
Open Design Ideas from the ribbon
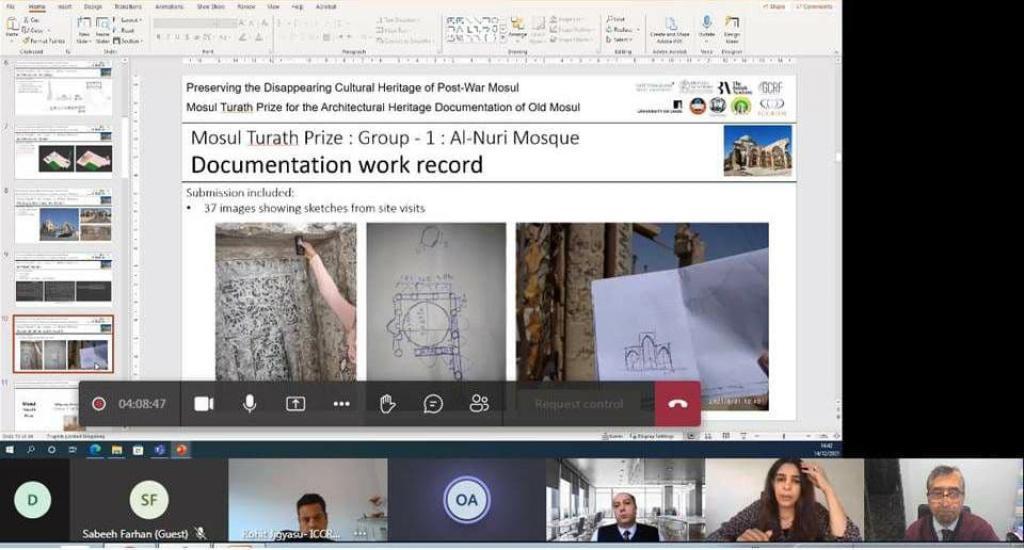[x=733, y=26]
